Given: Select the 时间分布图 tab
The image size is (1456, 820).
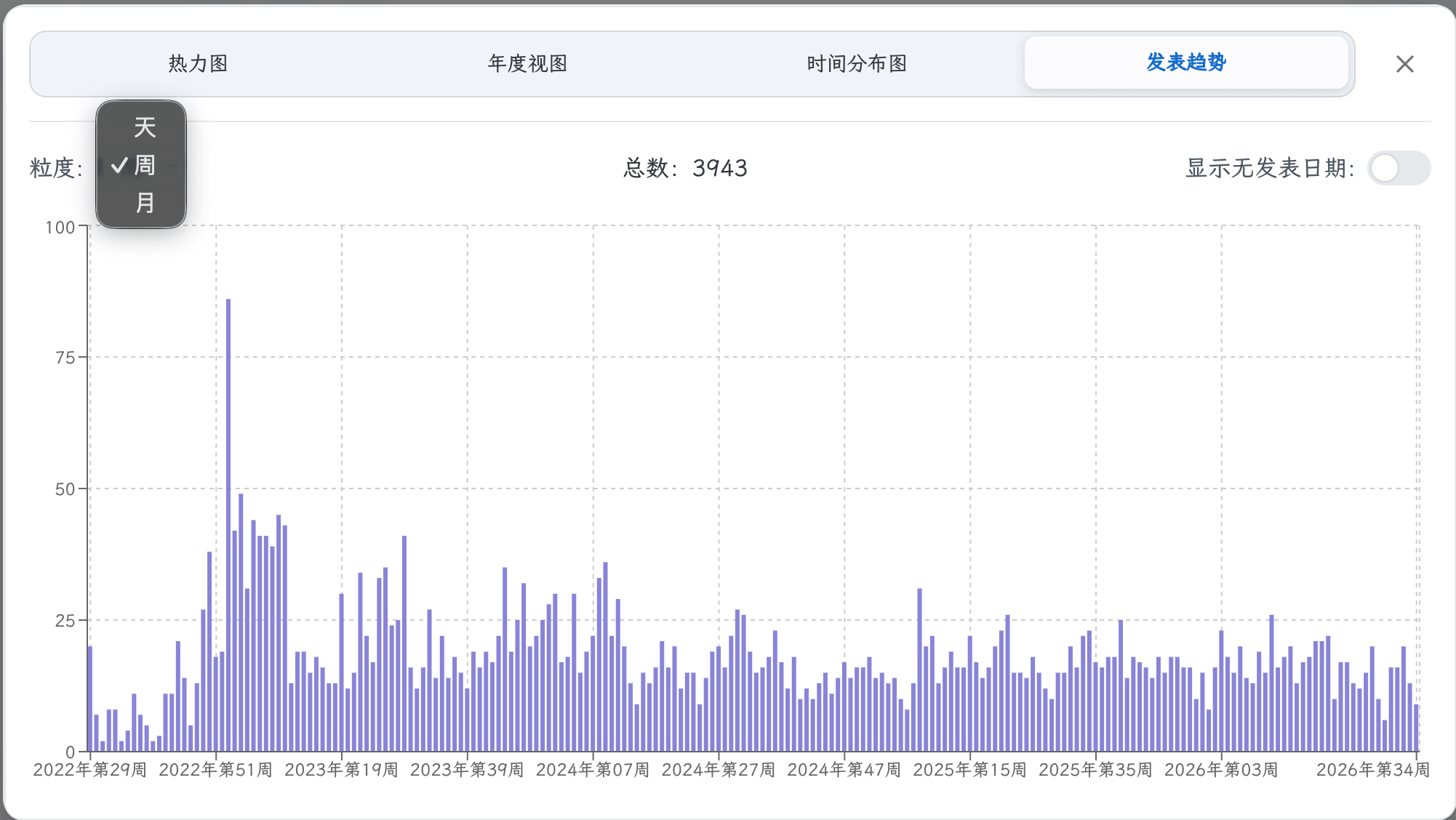Looking at the screenshot, I should pyautogui.click(x=857, y=64).
